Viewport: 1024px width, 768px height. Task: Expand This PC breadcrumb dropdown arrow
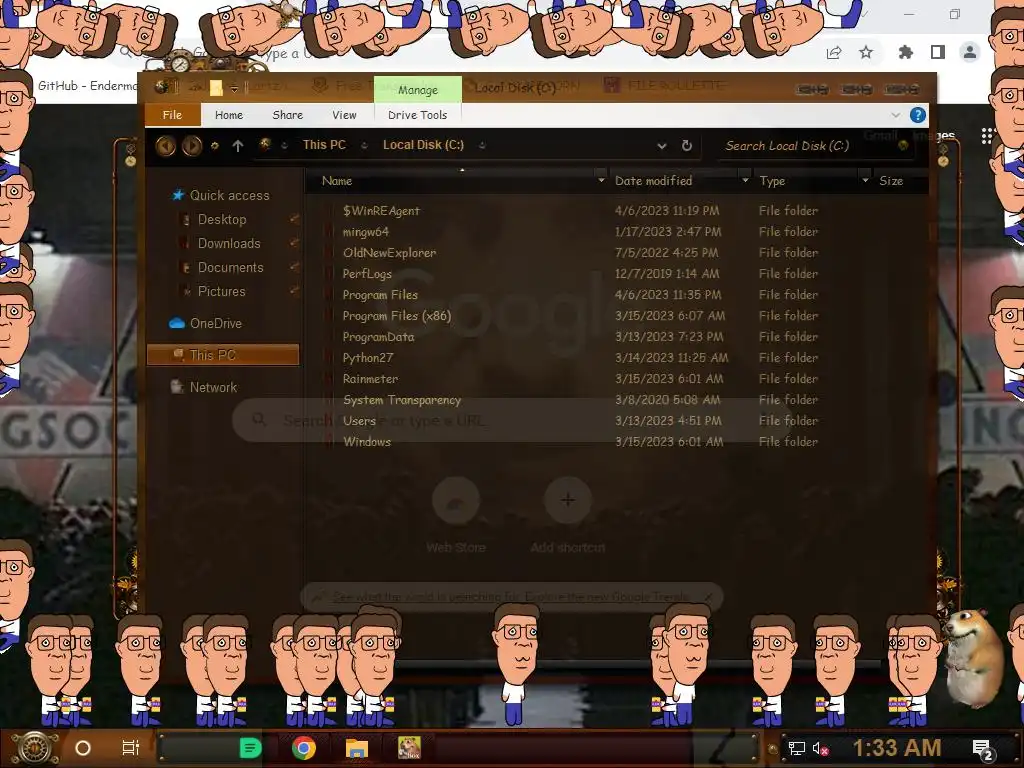pyautogui.click(x=364, y=146)
